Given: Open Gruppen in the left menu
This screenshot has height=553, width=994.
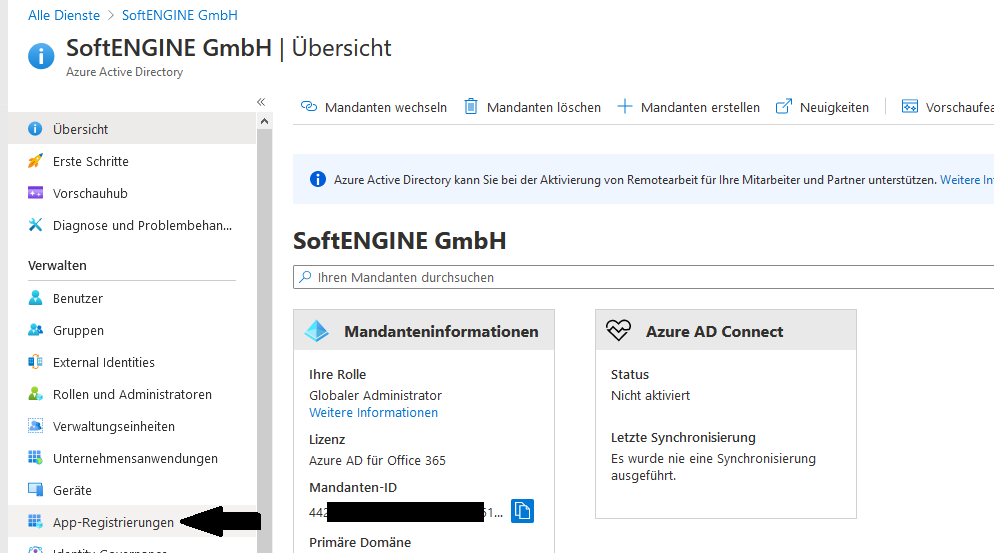Looking at the screenshot, I should [78, 330].
